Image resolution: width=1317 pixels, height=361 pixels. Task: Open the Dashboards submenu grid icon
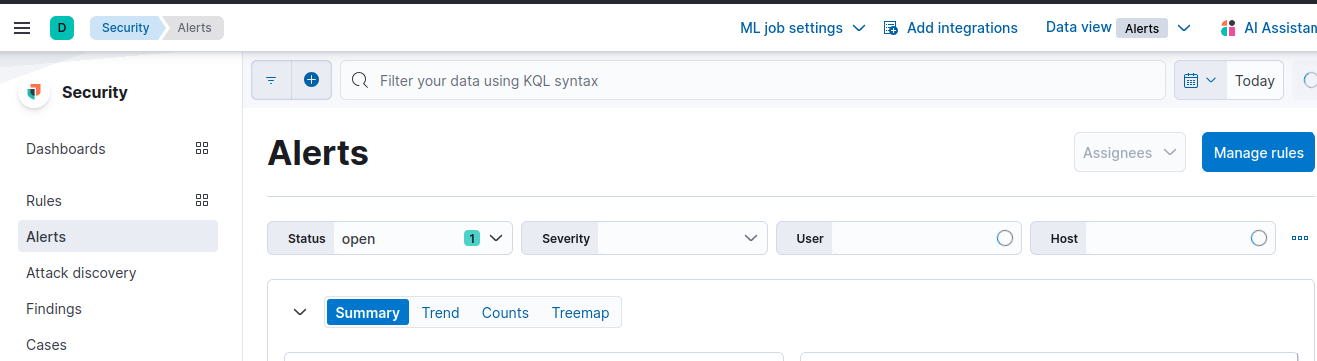pos(202,148)
